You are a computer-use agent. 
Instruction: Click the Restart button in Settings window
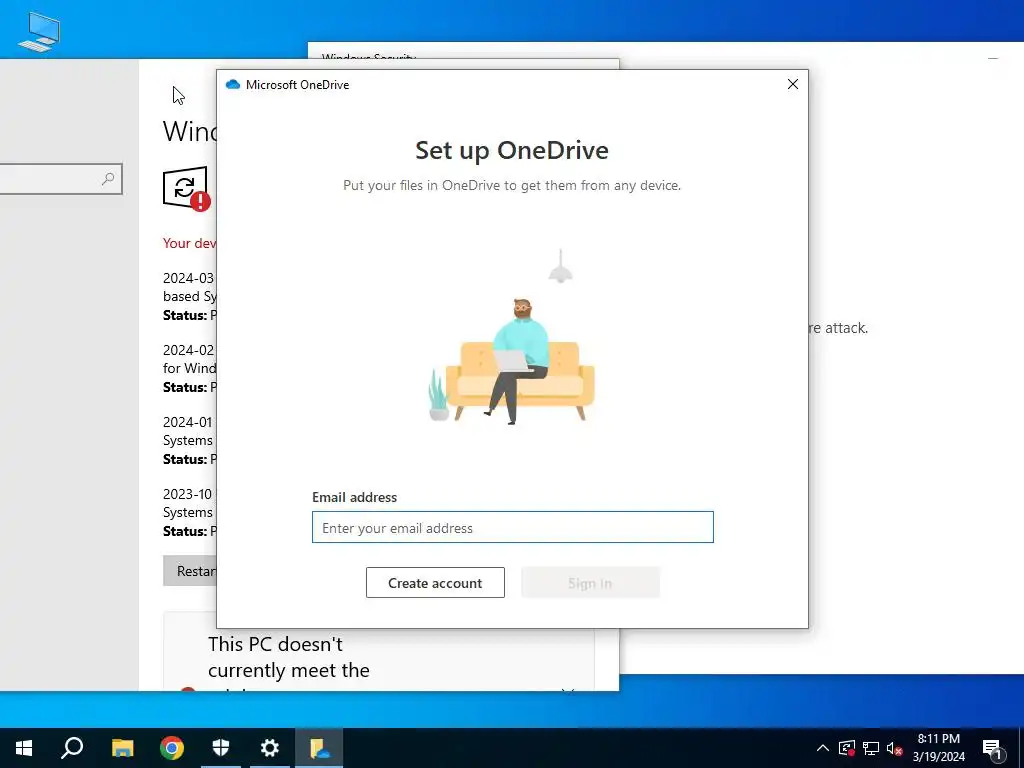tap(190, 571)
